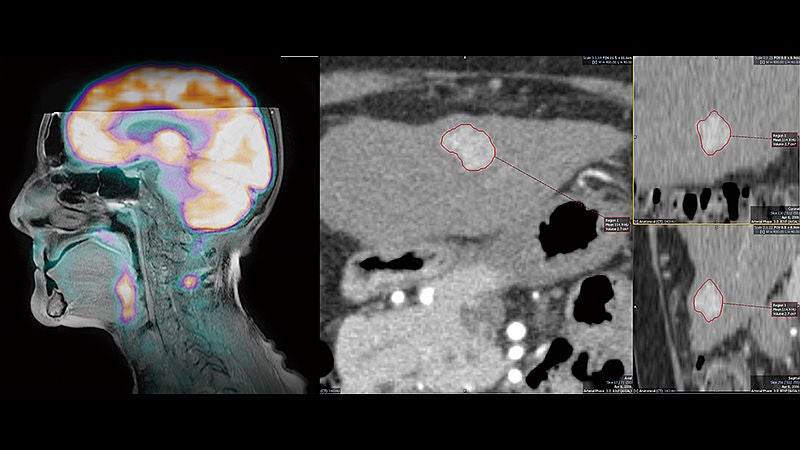Viewport: 800px width, 450px height.
Task: Click the Region 1 label in coronal view
Action: pyautogui.click(x=785, y=140)
